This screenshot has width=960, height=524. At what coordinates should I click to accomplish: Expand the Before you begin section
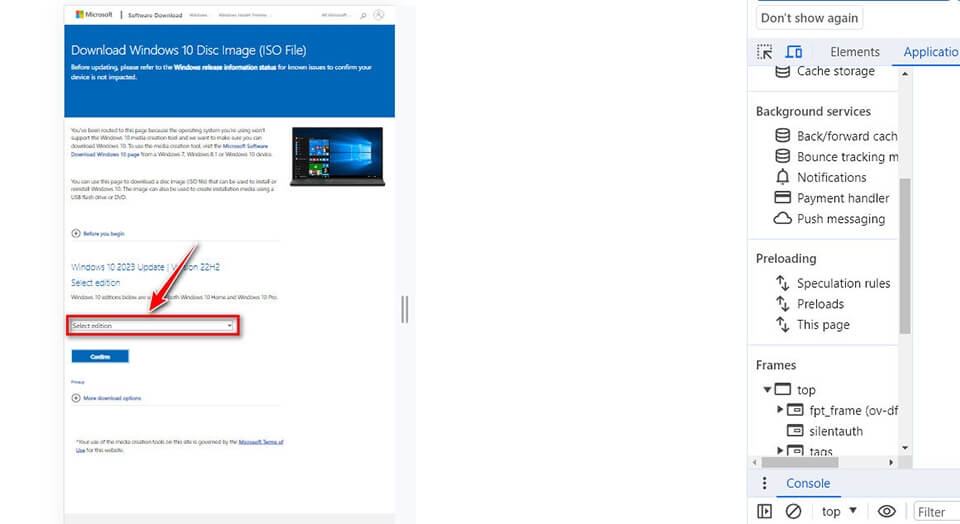pyautogui.click(x=98, y=233)
